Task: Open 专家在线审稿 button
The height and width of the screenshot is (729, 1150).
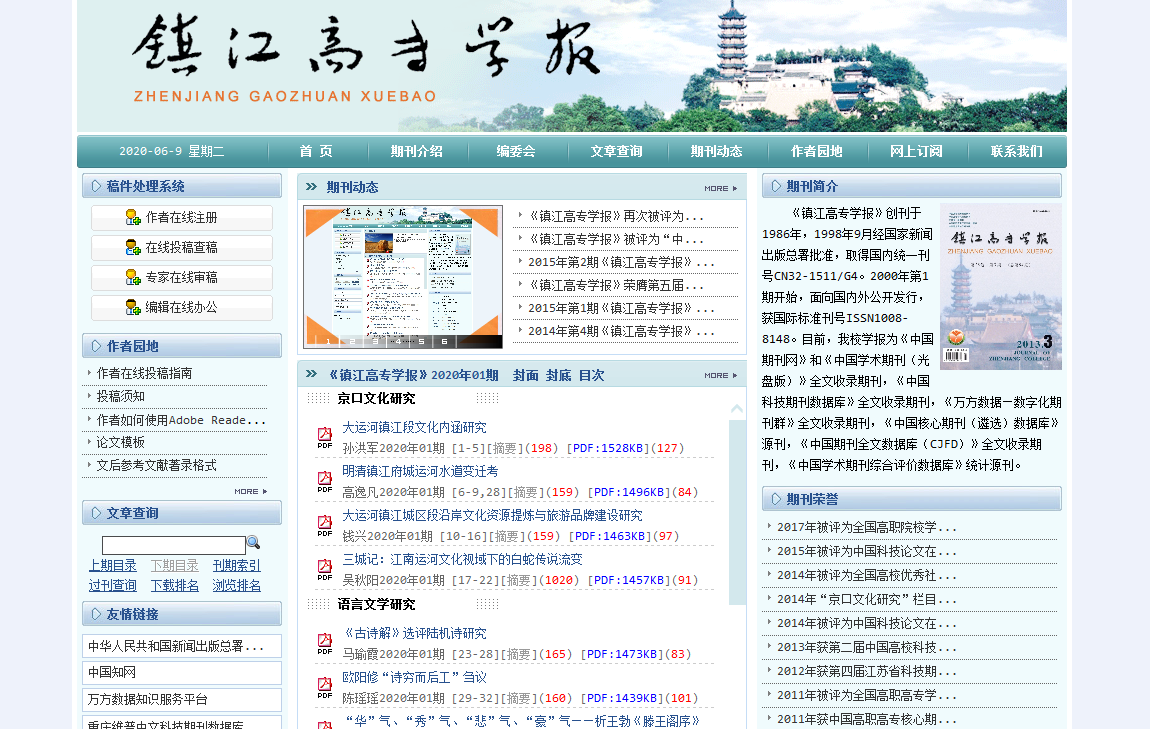Action: click(x=182, y=278)
